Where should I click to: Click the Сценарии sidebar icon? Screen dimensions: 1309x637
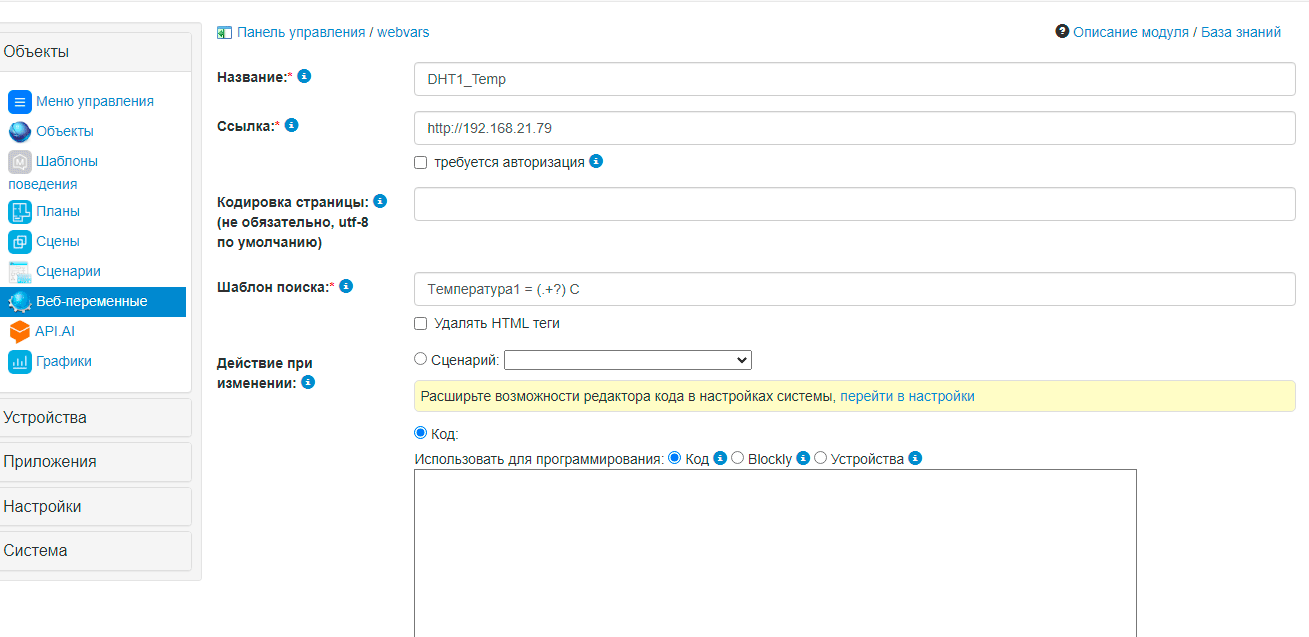[x=20, y=272]
